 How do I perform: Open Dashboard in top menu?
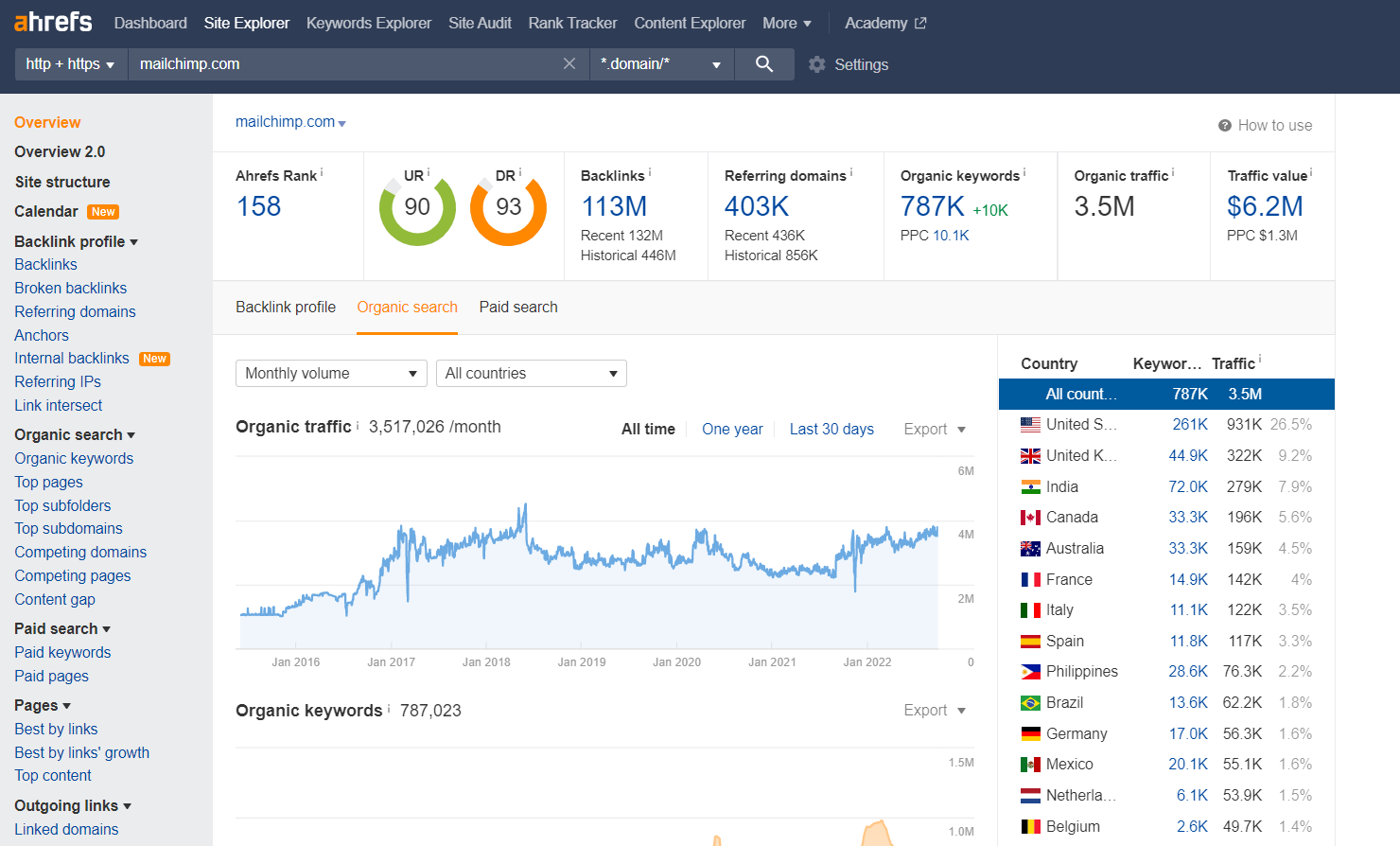pos(150,23)
